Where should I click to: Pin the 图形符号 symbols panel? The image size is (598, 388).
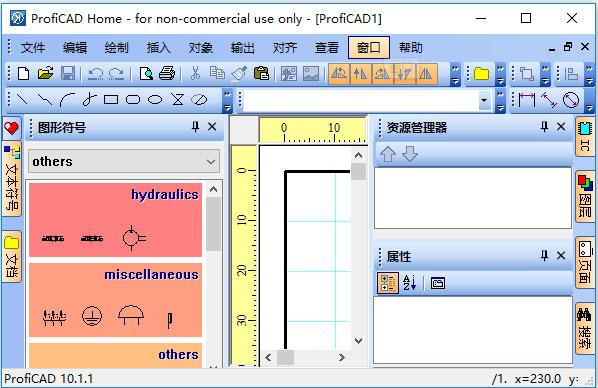(x=195, y=127)
